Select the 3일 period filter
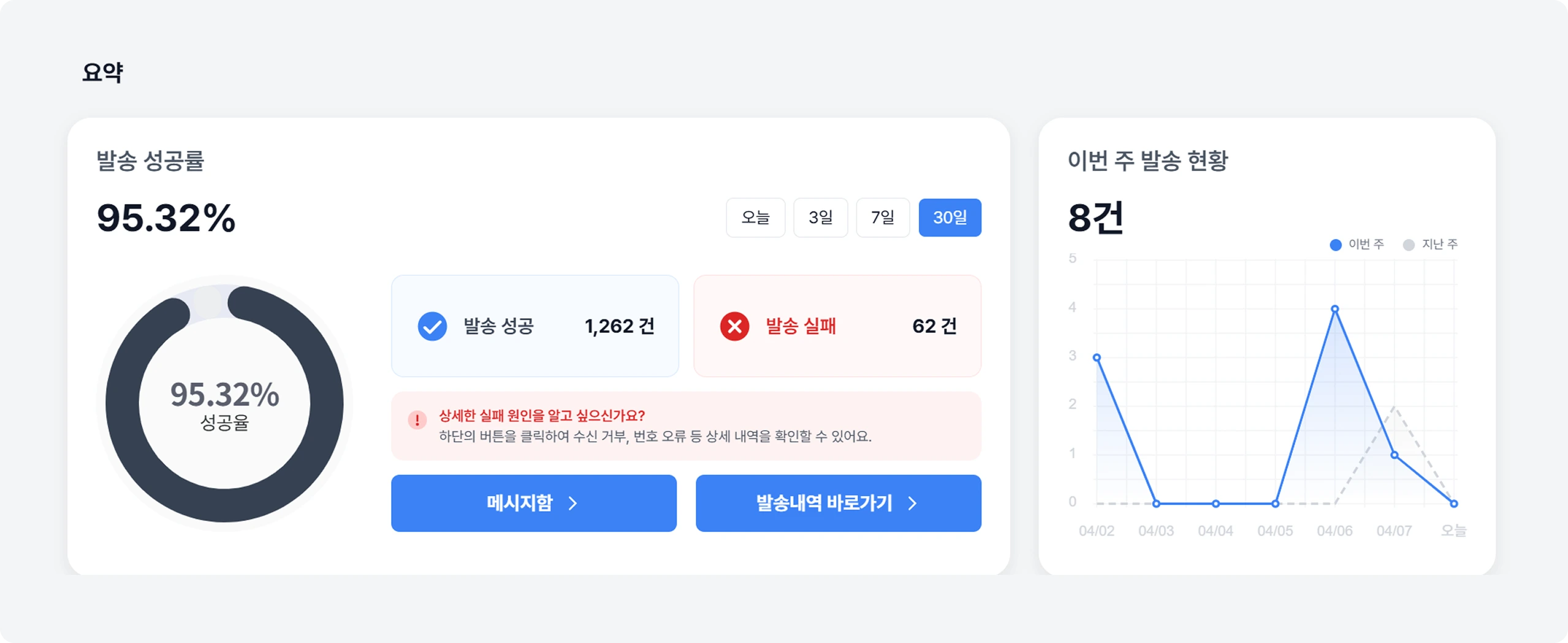Image resolution: width=1568 pixels, height=643 pixels. (x=821, y=218)
